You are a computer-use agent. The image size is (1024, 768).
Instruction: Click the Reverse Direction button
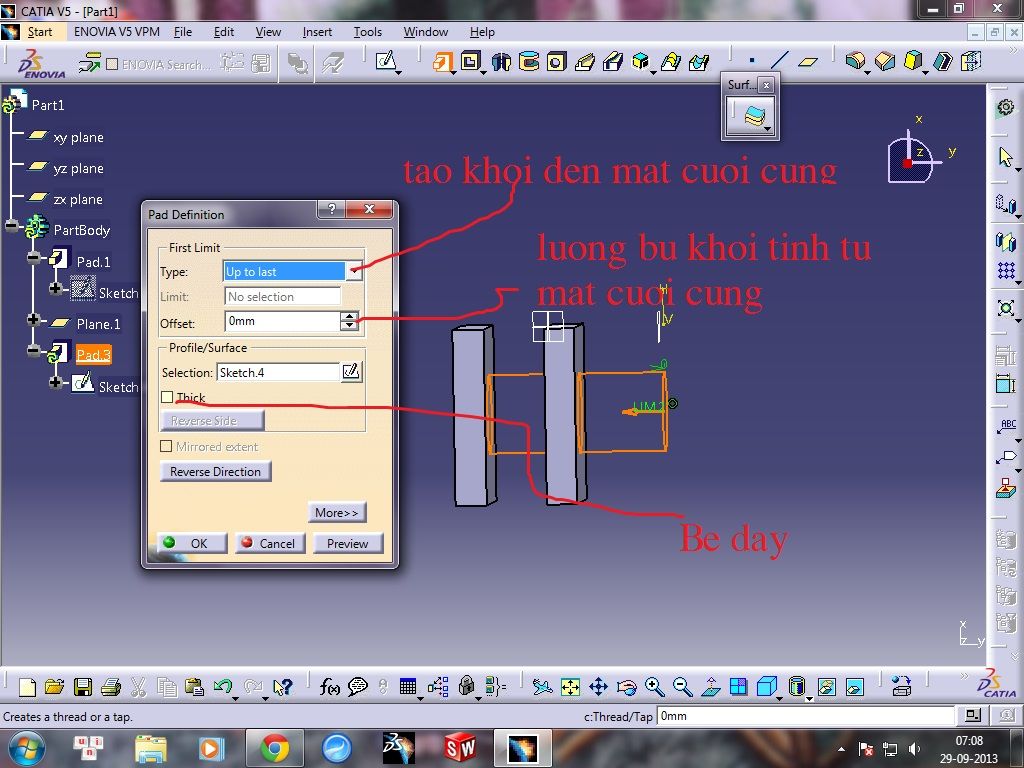pyautogui.click(x=216, y=472)
